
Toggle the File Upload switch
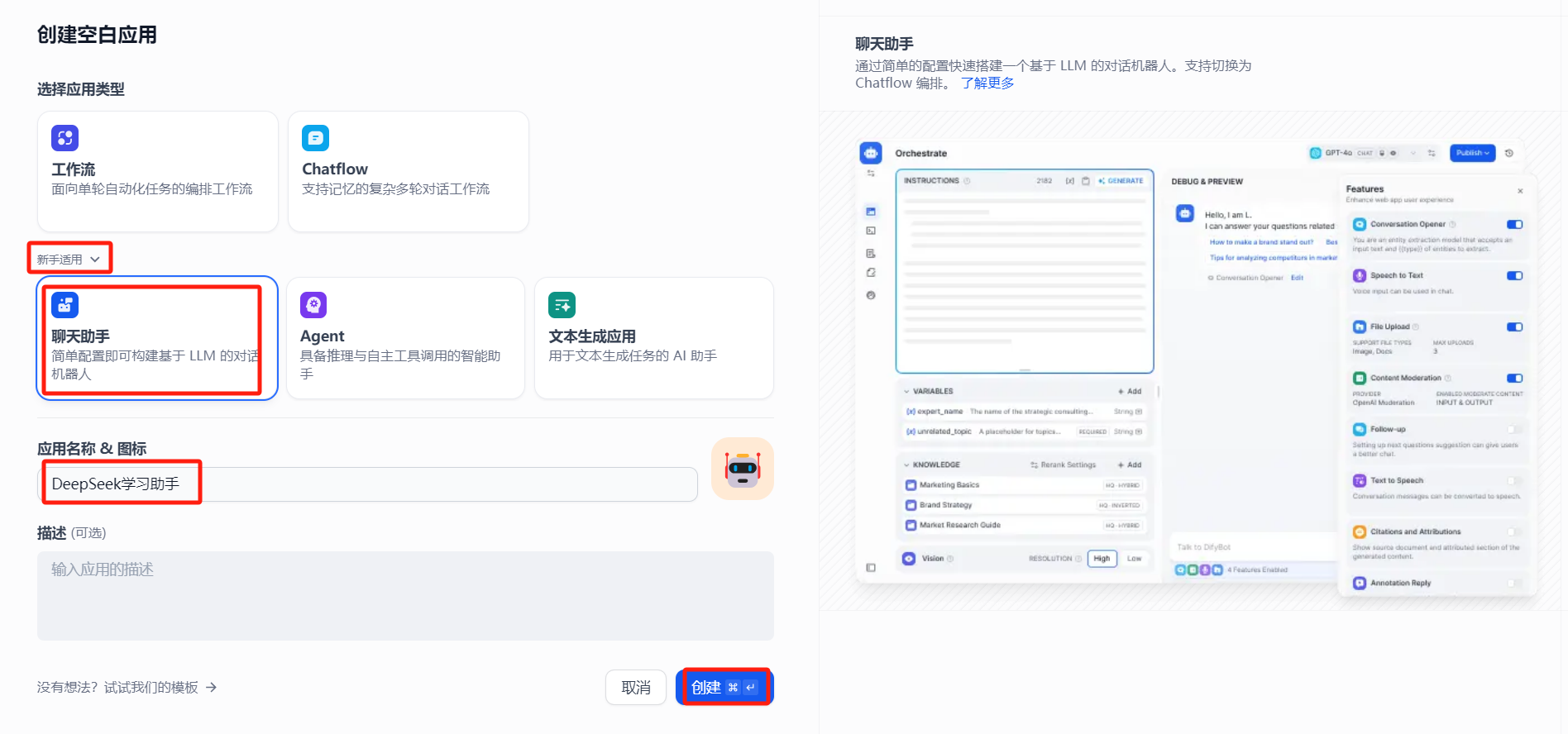click(x=1515, y=327)
